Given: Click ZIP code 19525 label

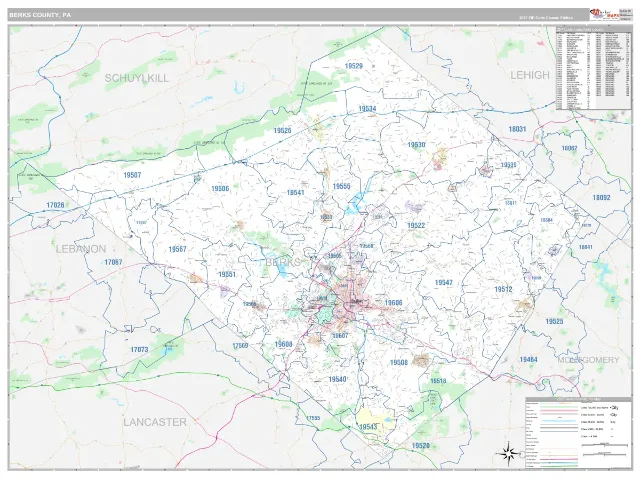Looking at the screenshot, I should (554, 321).
